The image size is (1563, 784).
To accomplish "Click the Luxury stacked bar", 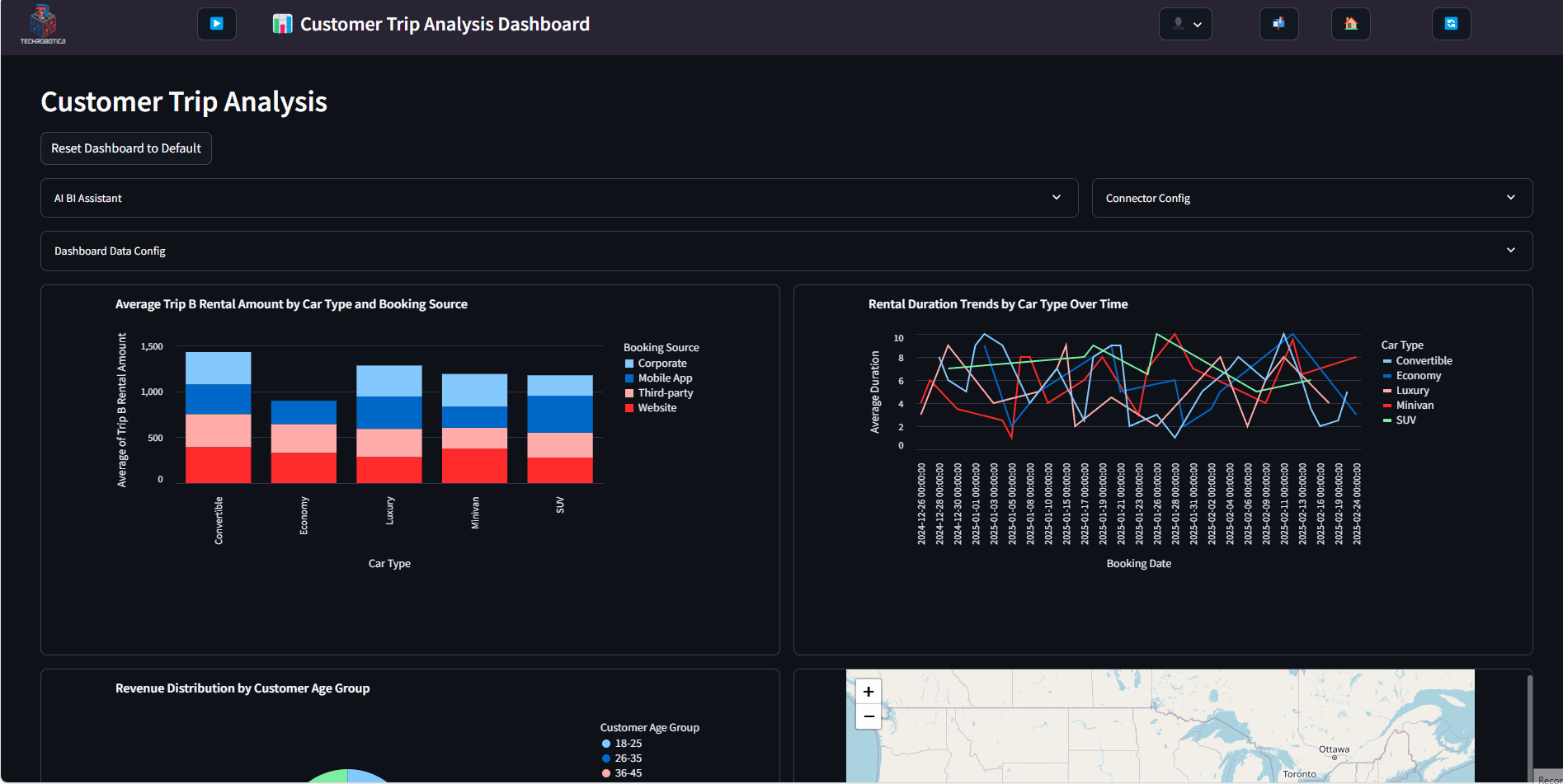I will [x=389, y=424].
